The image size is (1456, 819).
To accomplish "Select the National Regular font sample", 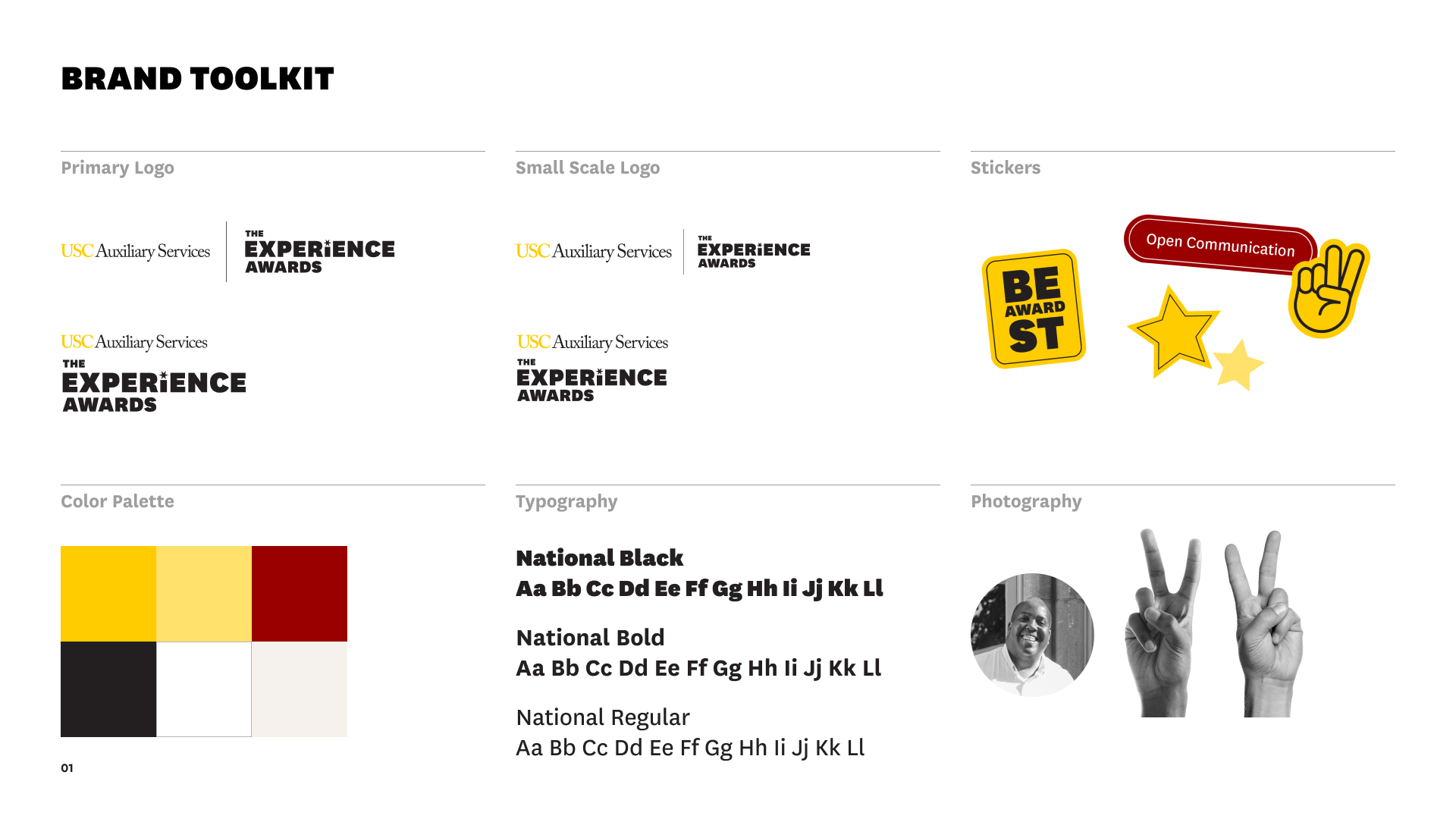I will pyautogui.click(x=689, y=733).
